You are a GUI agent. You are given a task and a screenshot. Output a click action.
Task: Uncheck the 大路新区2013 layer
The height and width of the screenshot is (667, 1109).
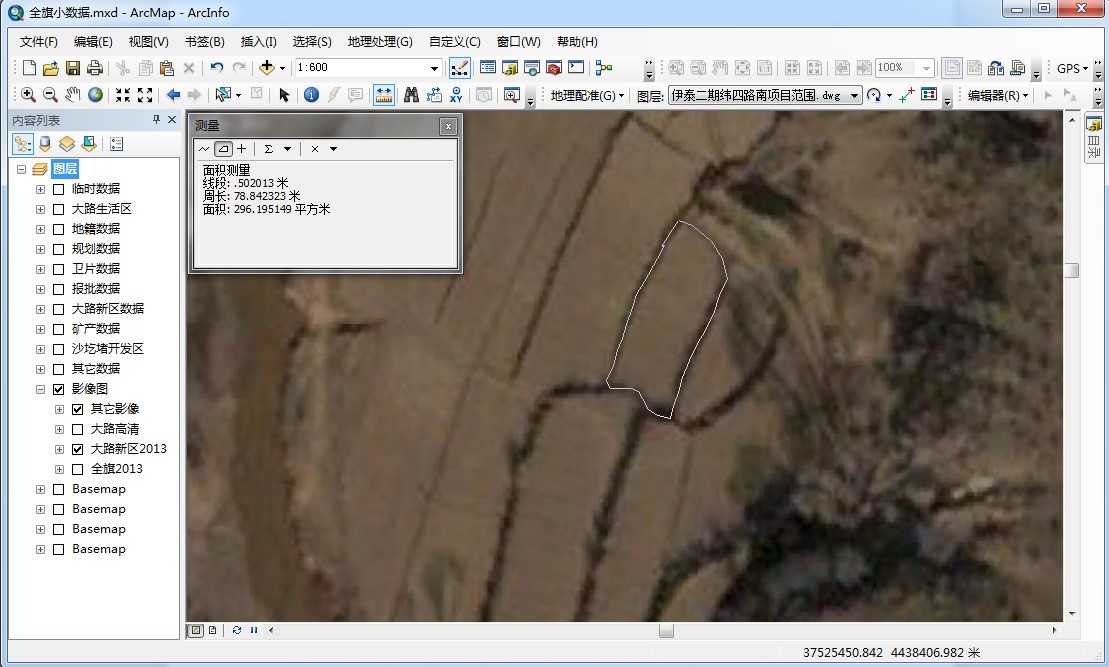tap(78, 449)
